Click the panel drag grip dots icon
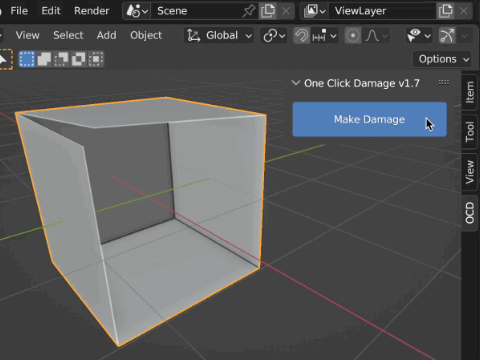Viewport: 480px width, 360px height. 444,83
